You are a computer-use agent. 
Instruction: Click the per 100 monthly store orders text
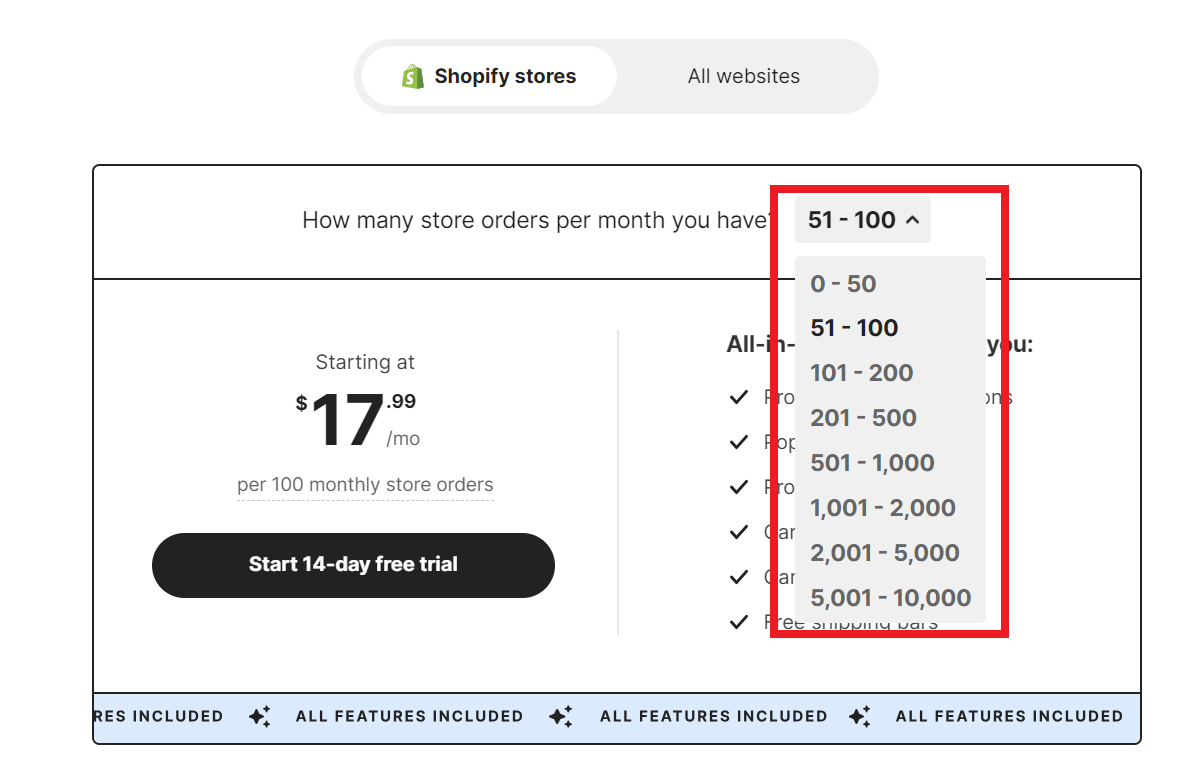pyautogui.click(x=365, y=485)
